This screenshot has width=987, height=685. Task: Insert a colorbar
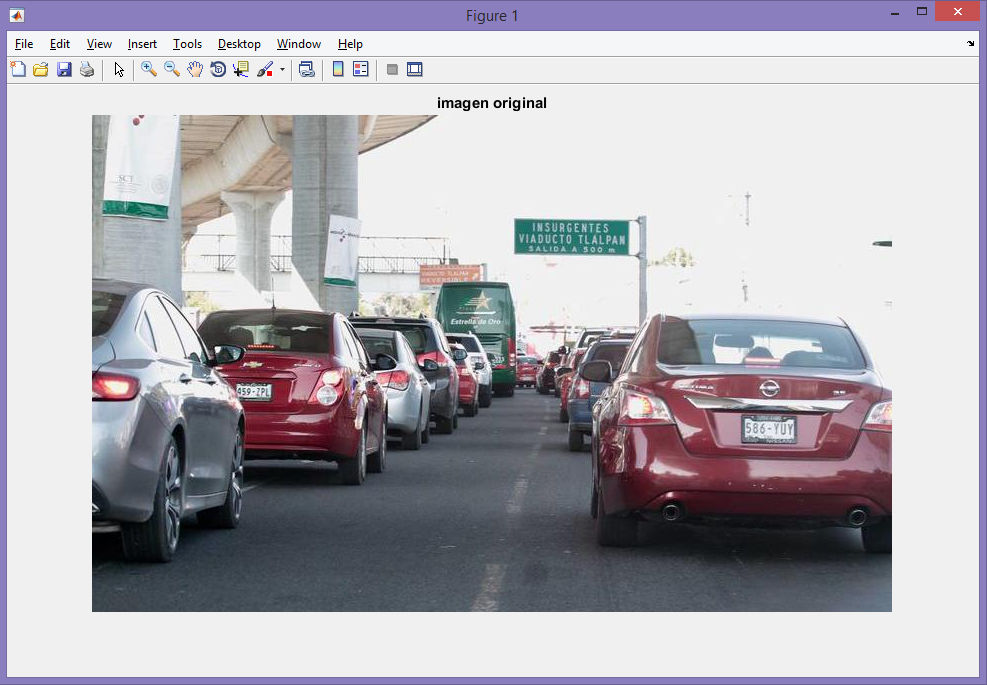(336, 69)
